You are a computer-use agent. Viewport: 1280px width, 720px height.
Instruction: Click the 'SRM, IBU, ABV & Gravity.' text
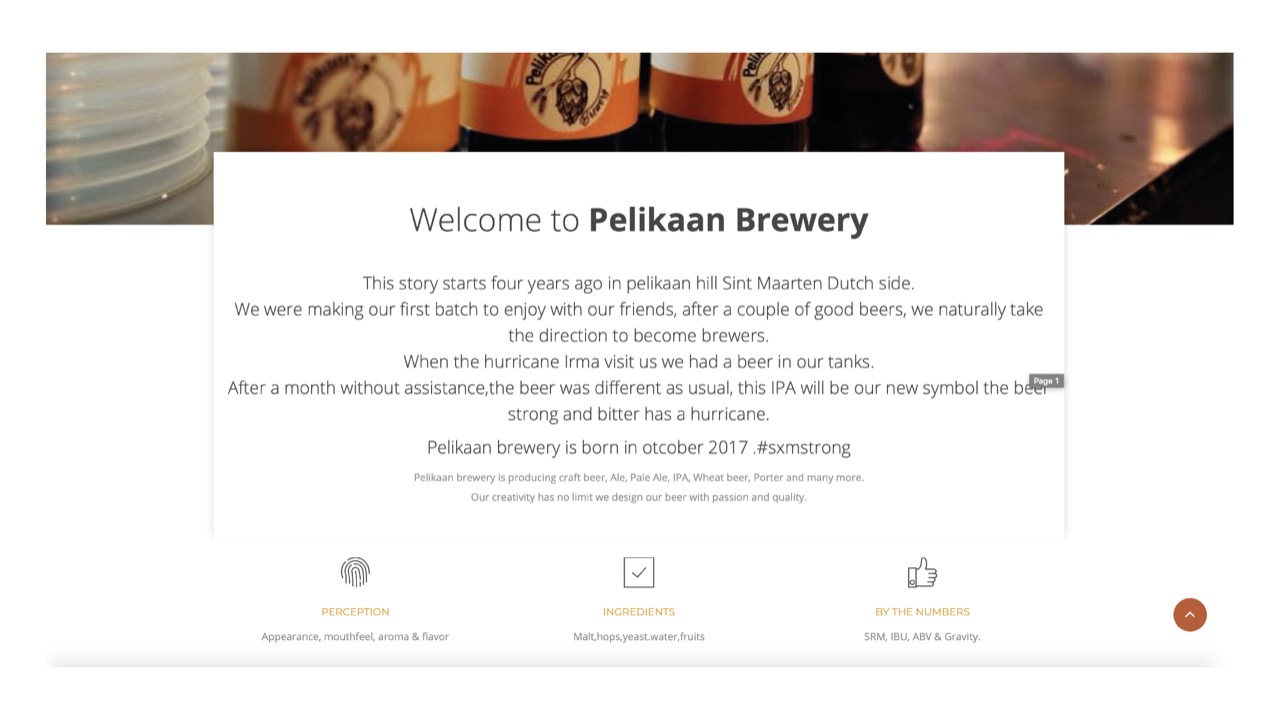922,637
